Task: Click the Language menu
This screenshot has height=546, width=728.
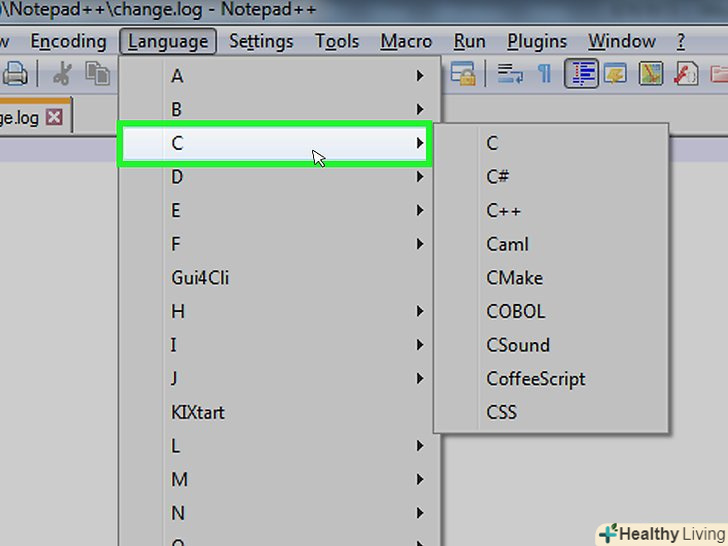Action: pos(168,42)
